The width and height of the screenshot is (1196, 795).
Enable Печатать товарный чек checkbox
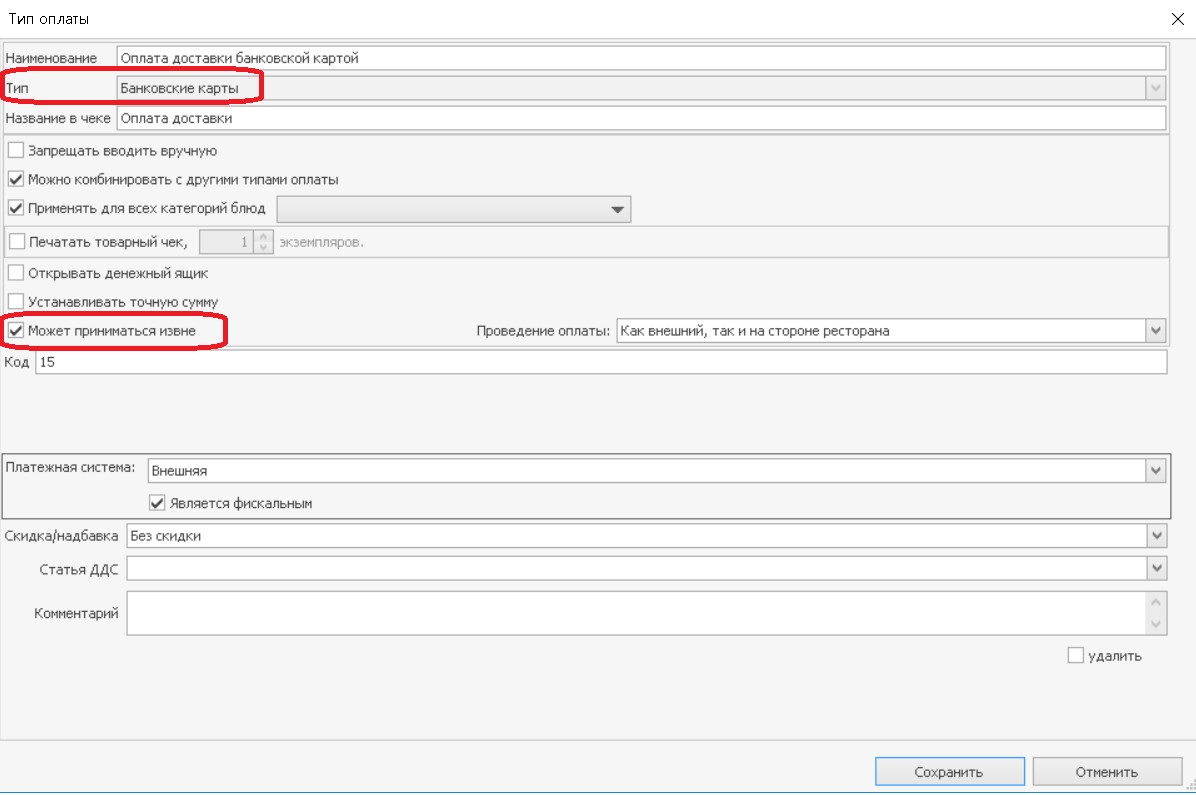pos(16,241)
